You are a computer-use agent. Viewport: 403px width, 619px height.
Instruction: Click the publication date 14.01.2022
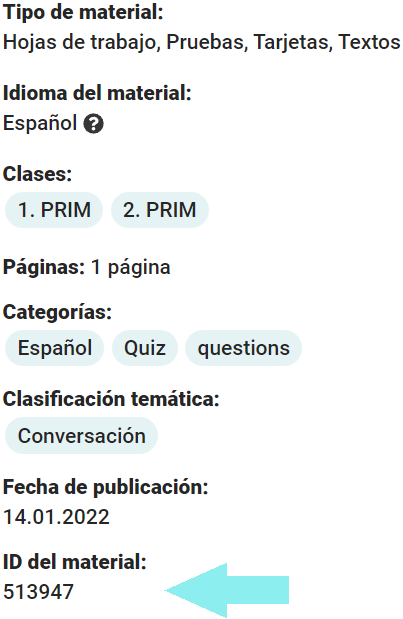(56, 517)
